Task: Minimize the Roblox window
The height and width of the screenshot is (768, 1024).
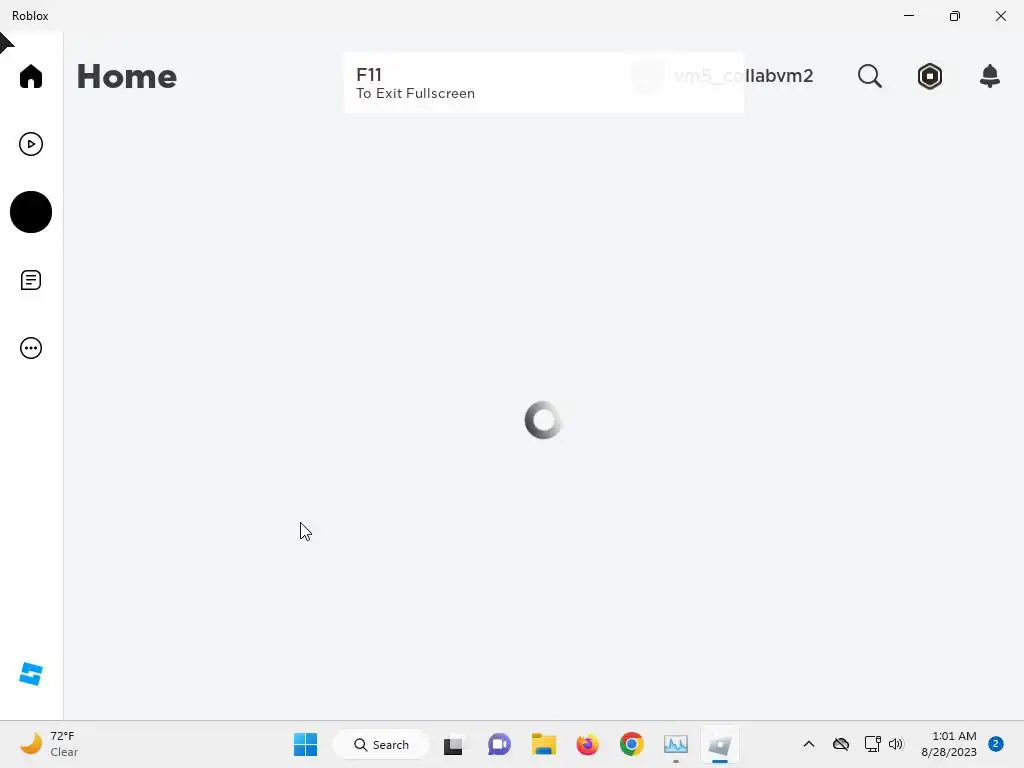Action: (x=908, y=16)
